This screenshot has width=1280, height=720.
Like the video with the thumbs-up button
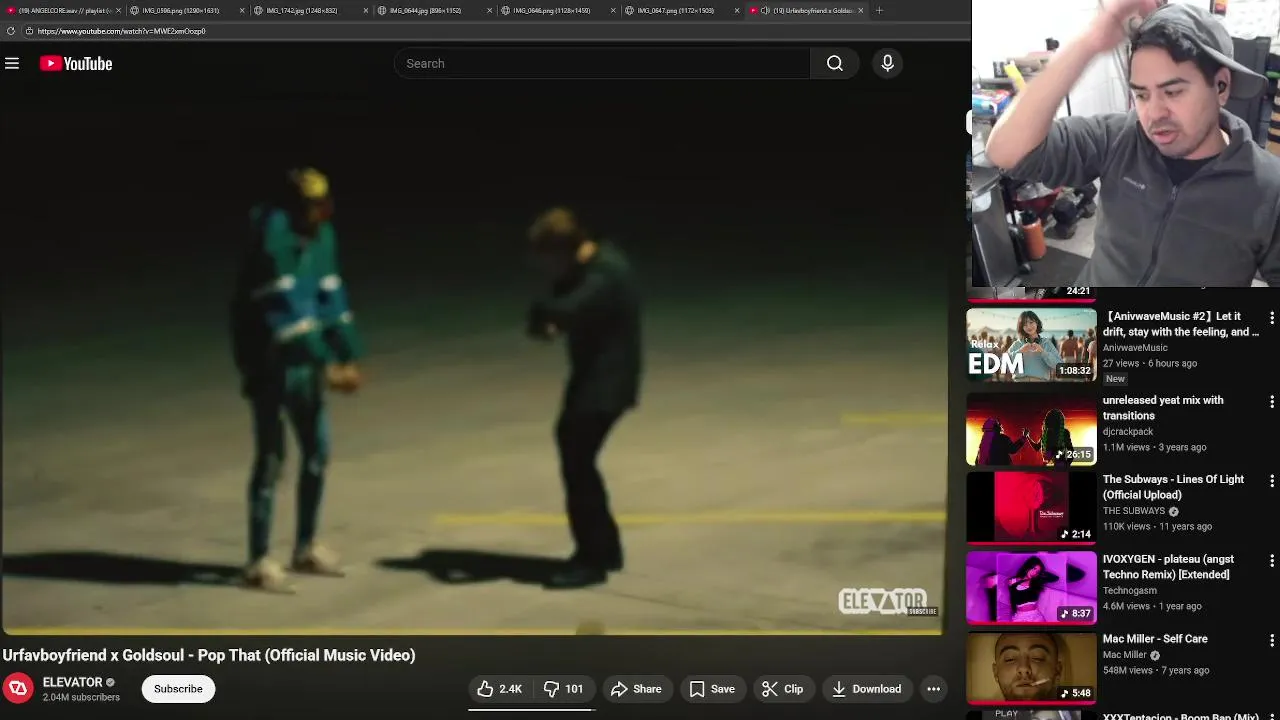tap(500, 689)
